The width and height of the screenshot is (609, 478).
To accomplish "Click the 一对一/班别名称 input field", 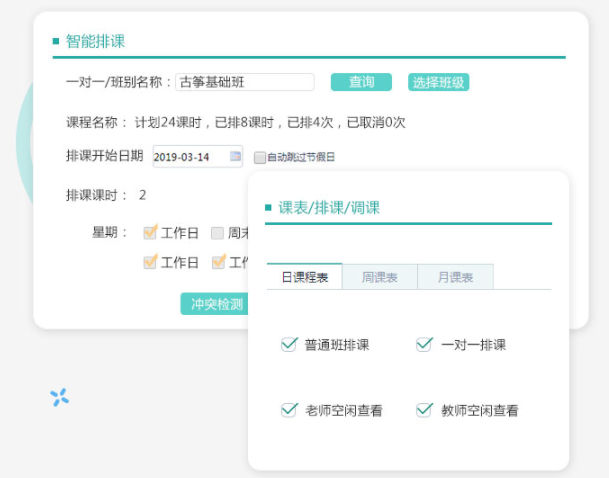I will [244, 82].
